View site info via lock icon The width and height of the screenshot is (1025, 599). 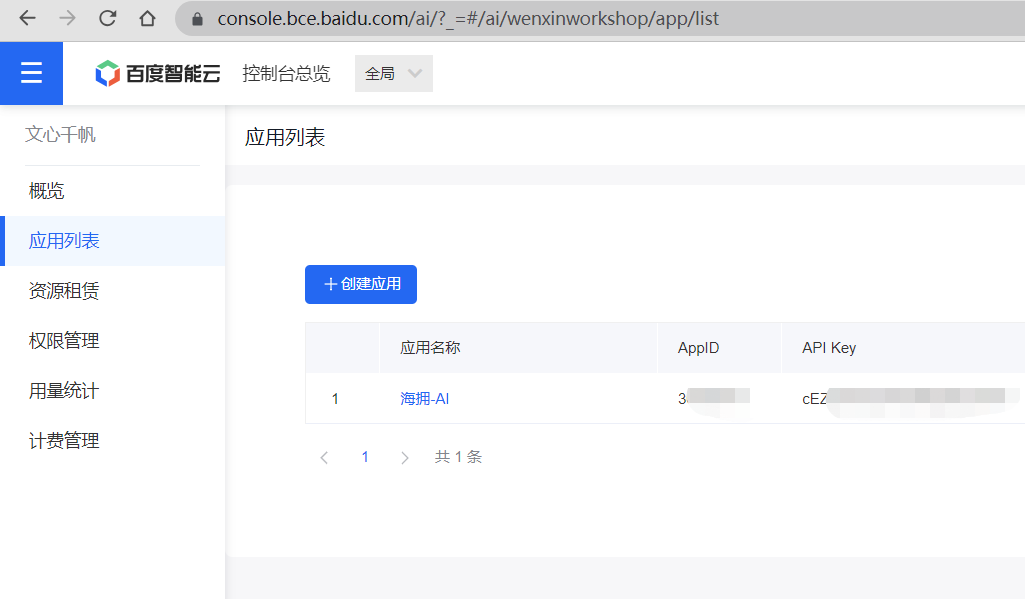[x=197, y=19]
